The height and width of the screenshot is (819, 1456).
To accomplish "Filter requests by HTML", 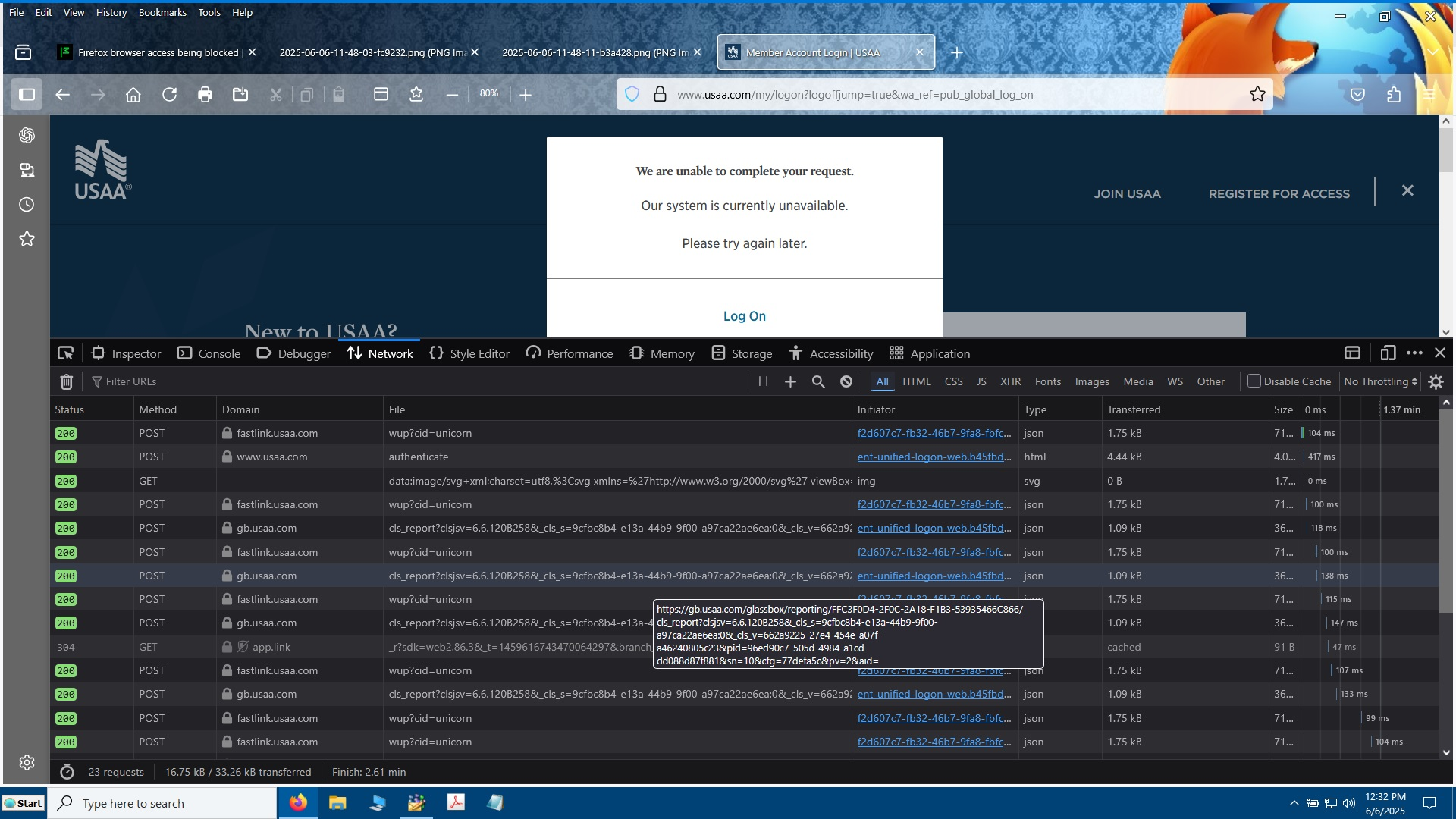I will pyautogui.click(x=916, y=381).
